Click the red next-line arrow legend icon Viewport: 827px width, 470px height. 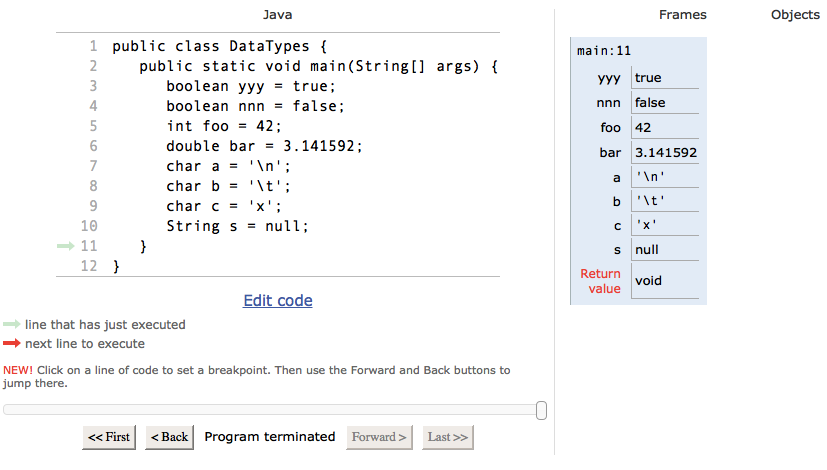point(12,343)
